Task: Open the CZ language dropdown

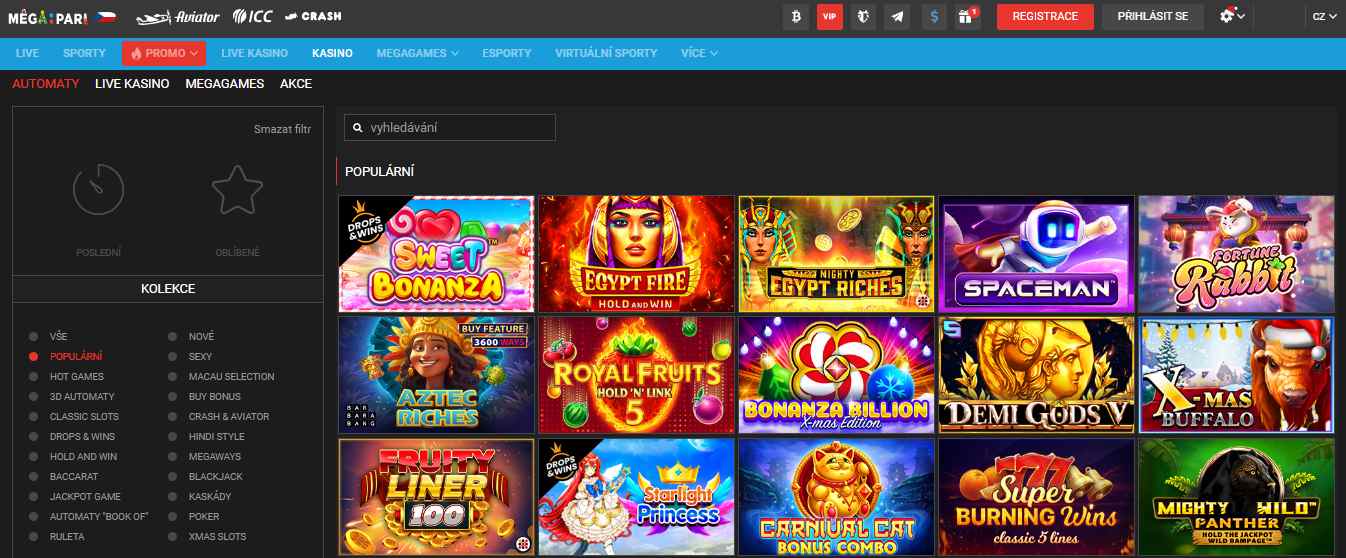Action: [1326, 16]
